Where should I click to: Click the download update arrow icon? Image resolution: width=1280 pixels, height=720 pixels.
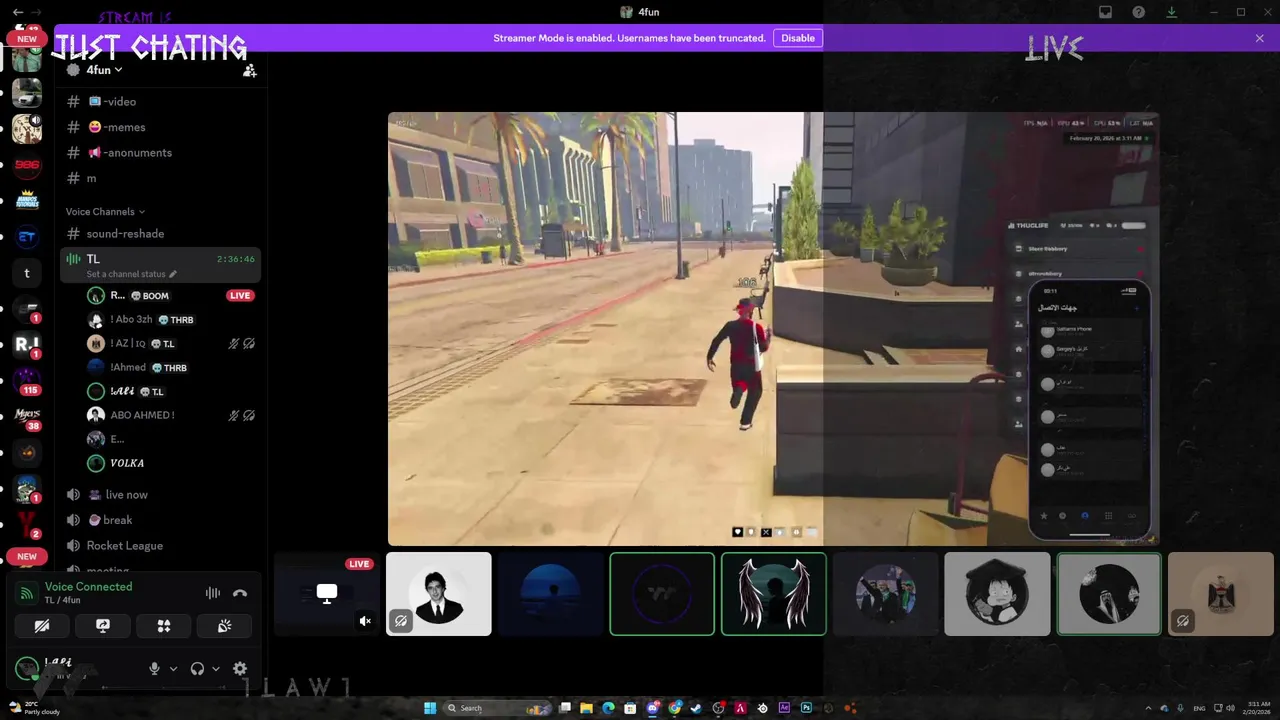point(1172,12)
